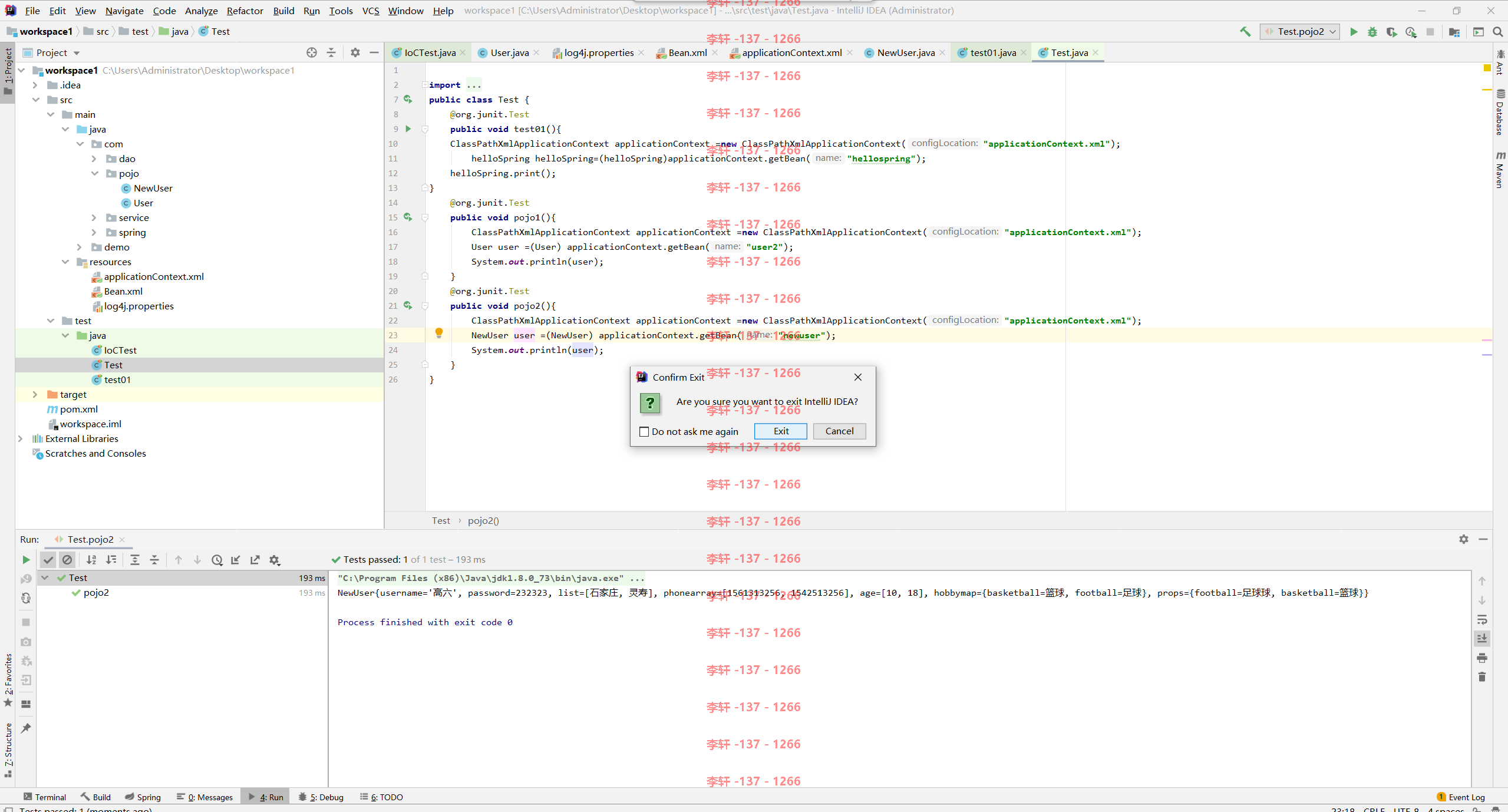Open Project panel settings gear
The width and height of the screenshot is (1508, 812).
pos(355,52)
